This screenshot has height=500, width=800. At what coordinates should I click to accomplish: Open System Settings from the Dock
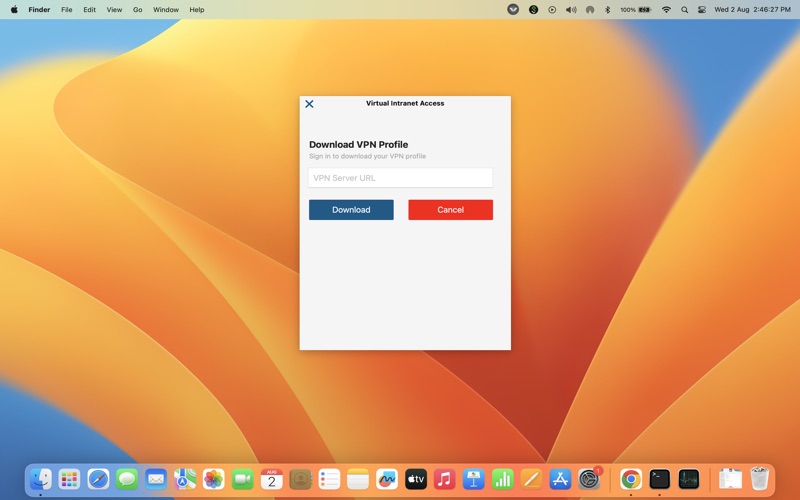[589, 479]
